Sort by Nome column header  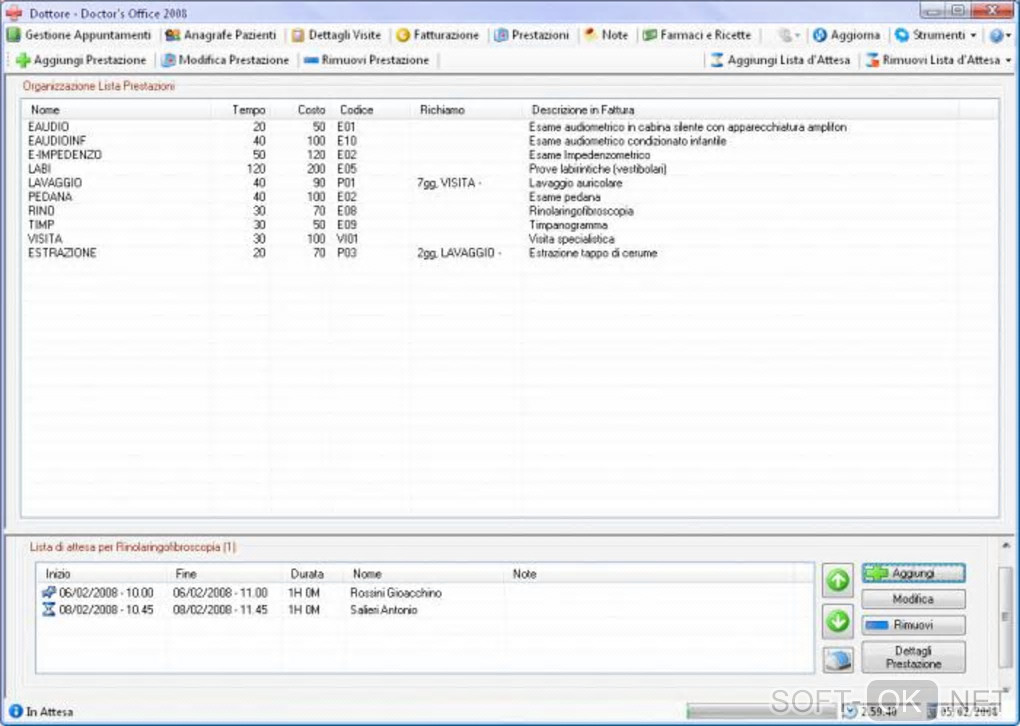pyautogui.click(x=117, y=110)
